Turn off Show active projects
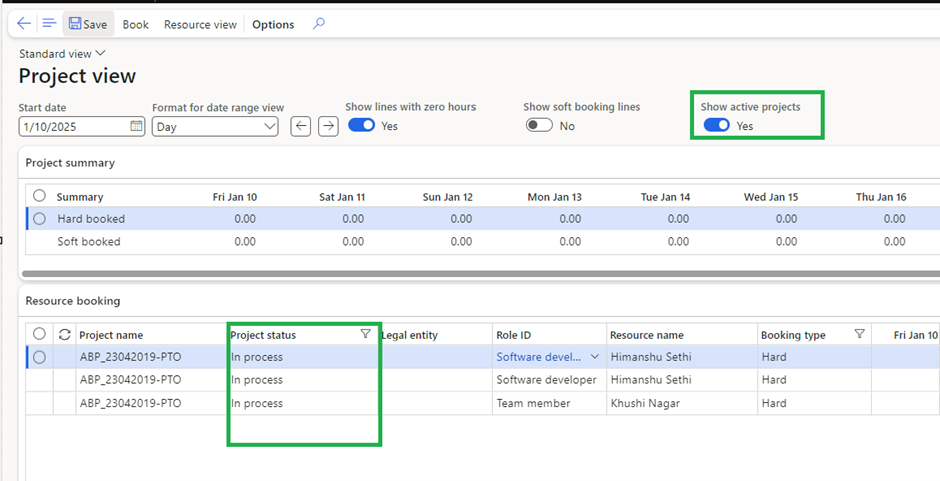The height and width of the screenshot is (481, 940). click(x=716, y=126)
